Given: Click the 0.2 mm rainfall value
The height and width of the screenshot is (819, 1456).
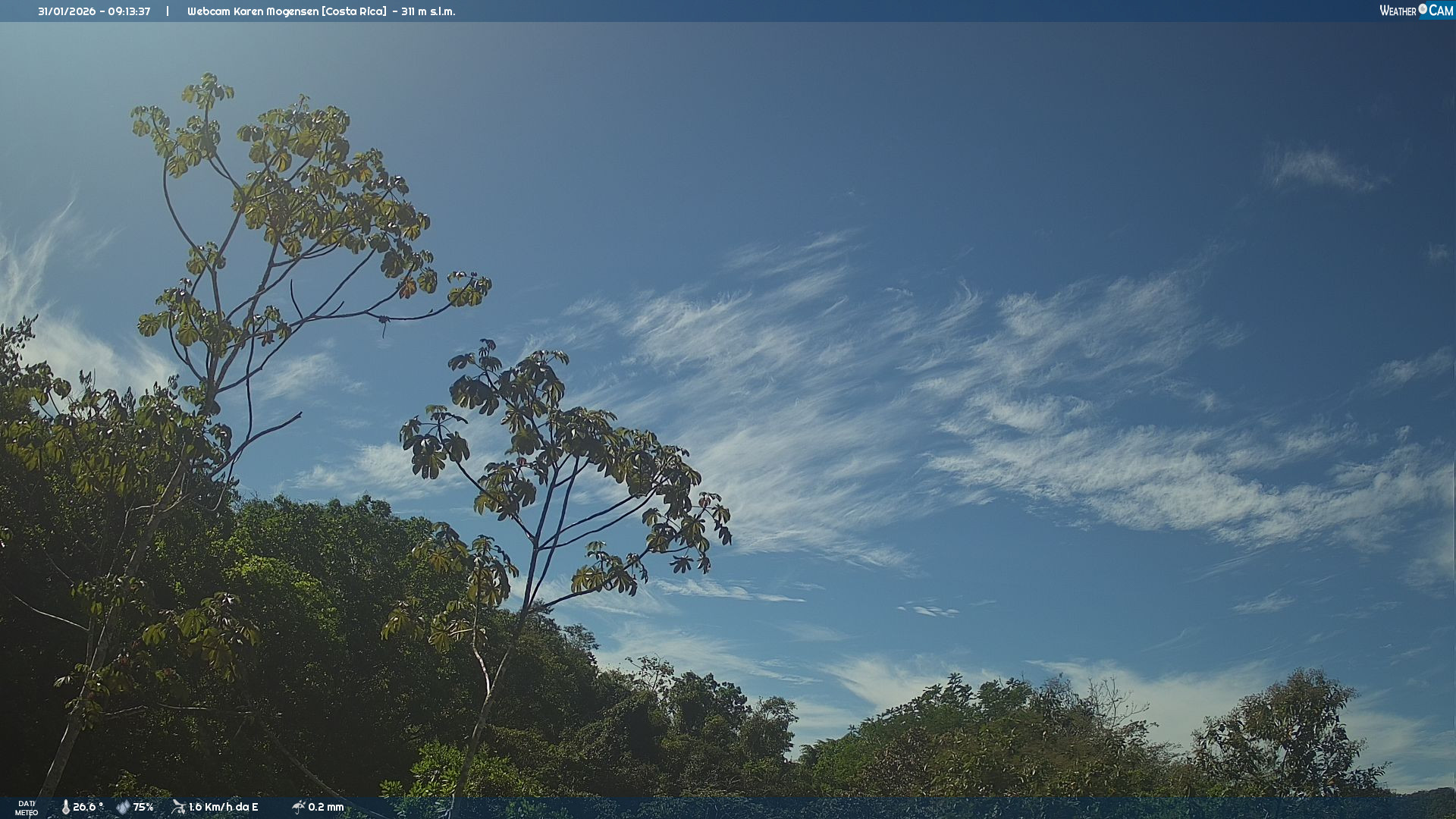Looking at the screenshot, I should coord(326,808).
